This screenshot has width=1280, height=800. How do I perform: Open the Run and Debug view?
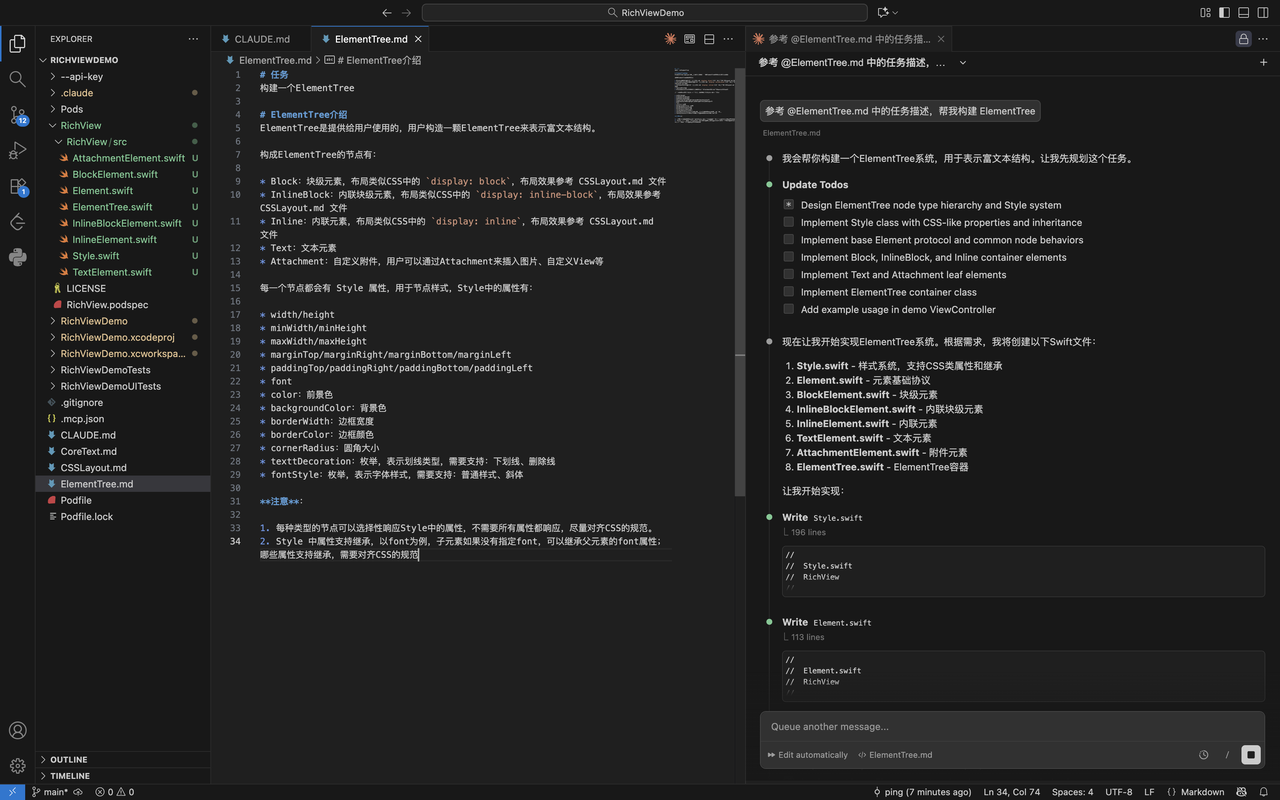coord(17,151)
